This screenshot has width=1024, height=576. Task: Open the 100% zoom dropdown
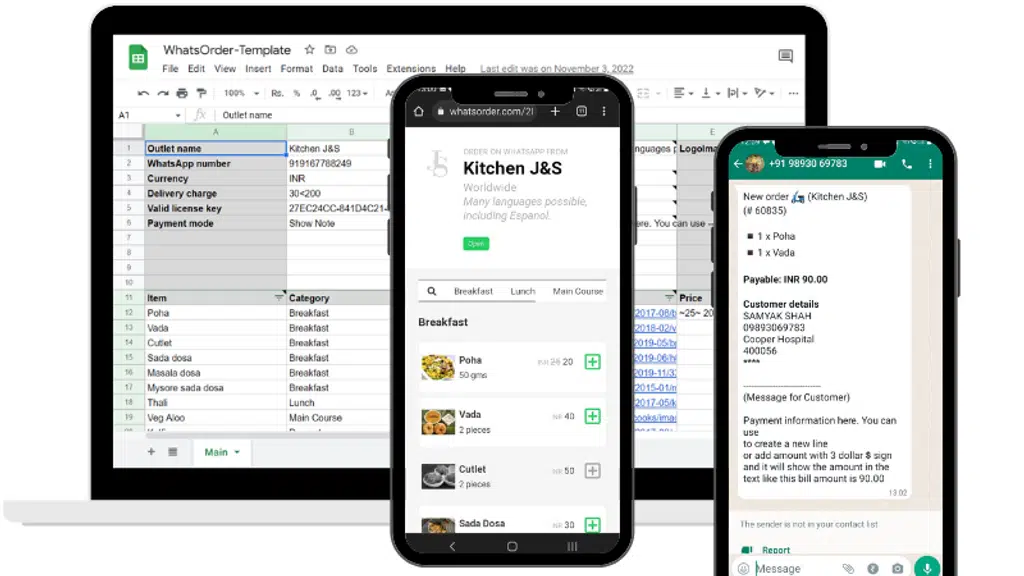click(241, 93)
